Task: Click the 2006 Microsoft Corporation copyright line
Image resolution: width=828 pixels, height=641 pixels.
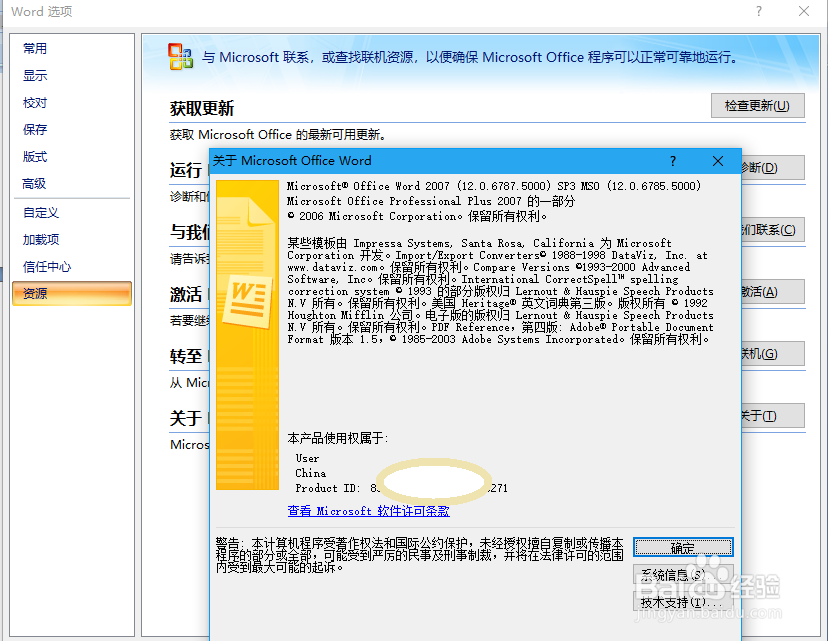Action: pos(417,216)
